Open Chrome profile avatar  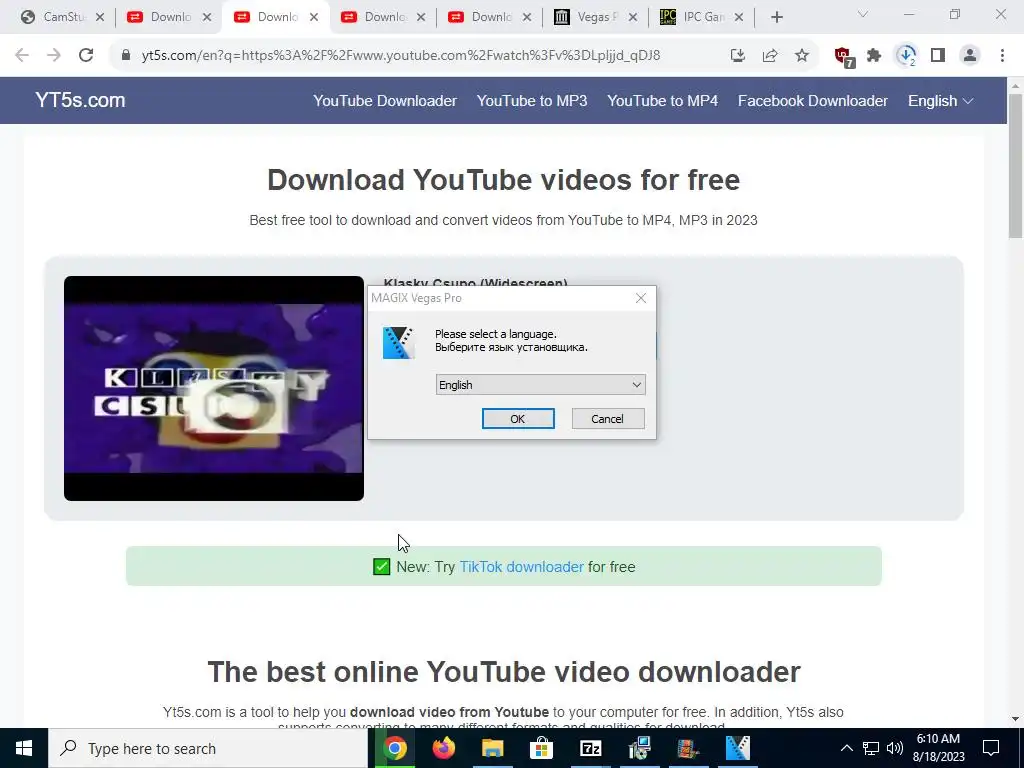(x=970, y=56)
